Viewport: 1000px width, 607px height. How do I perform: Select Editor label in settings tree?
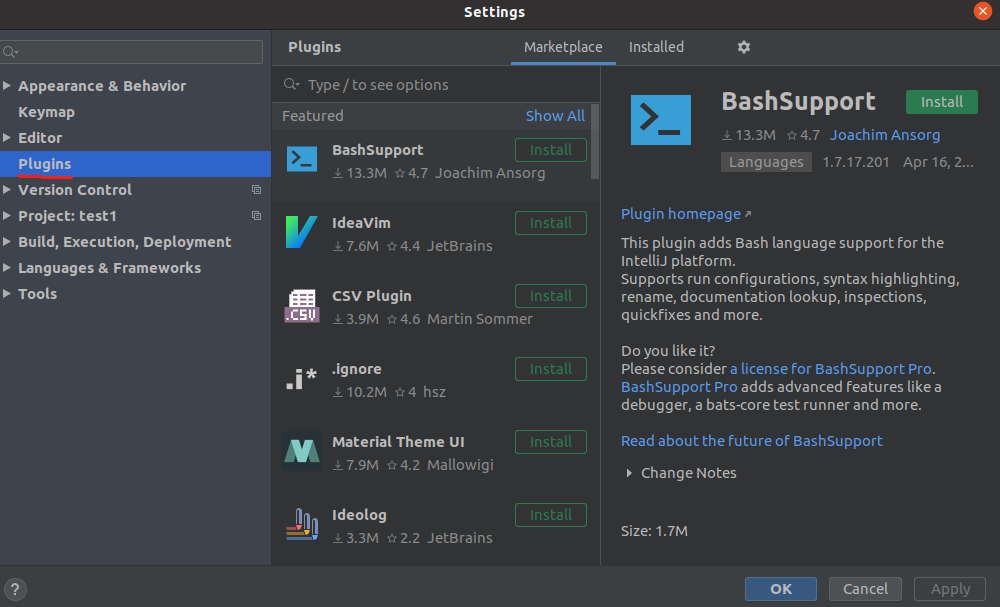click(40, 138)
